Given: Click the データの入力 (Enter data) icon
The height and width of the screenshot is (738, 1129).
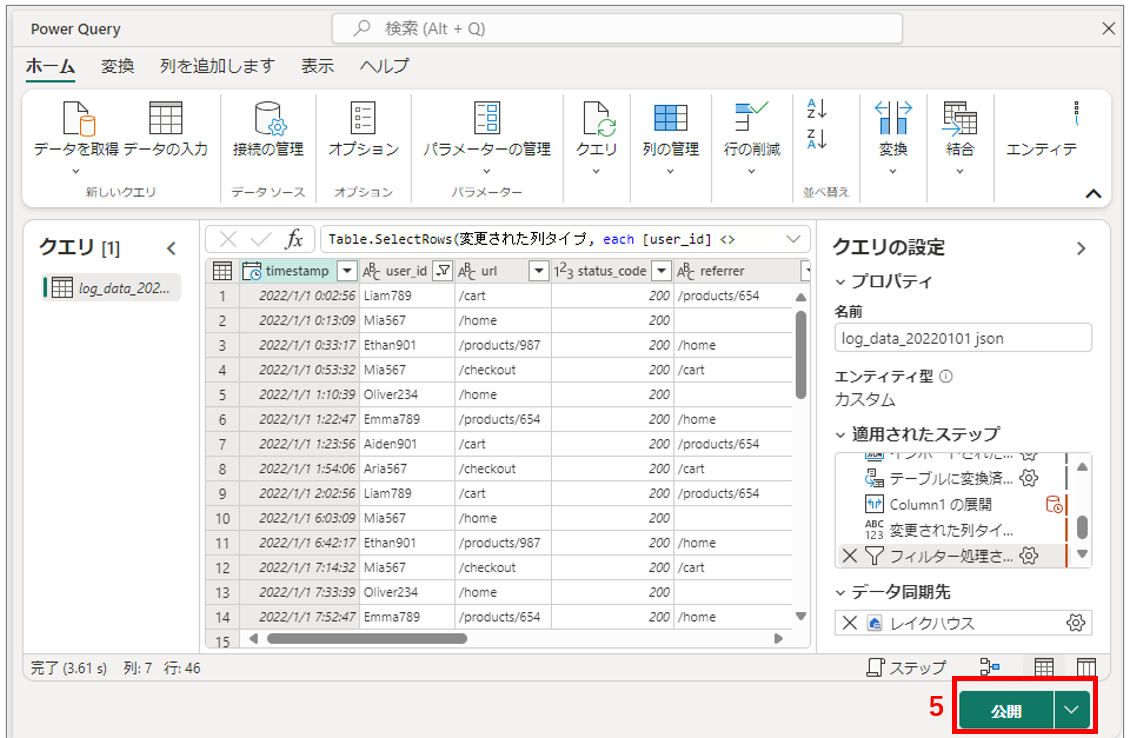Looking at the screenshot, I should click(166, 118).
